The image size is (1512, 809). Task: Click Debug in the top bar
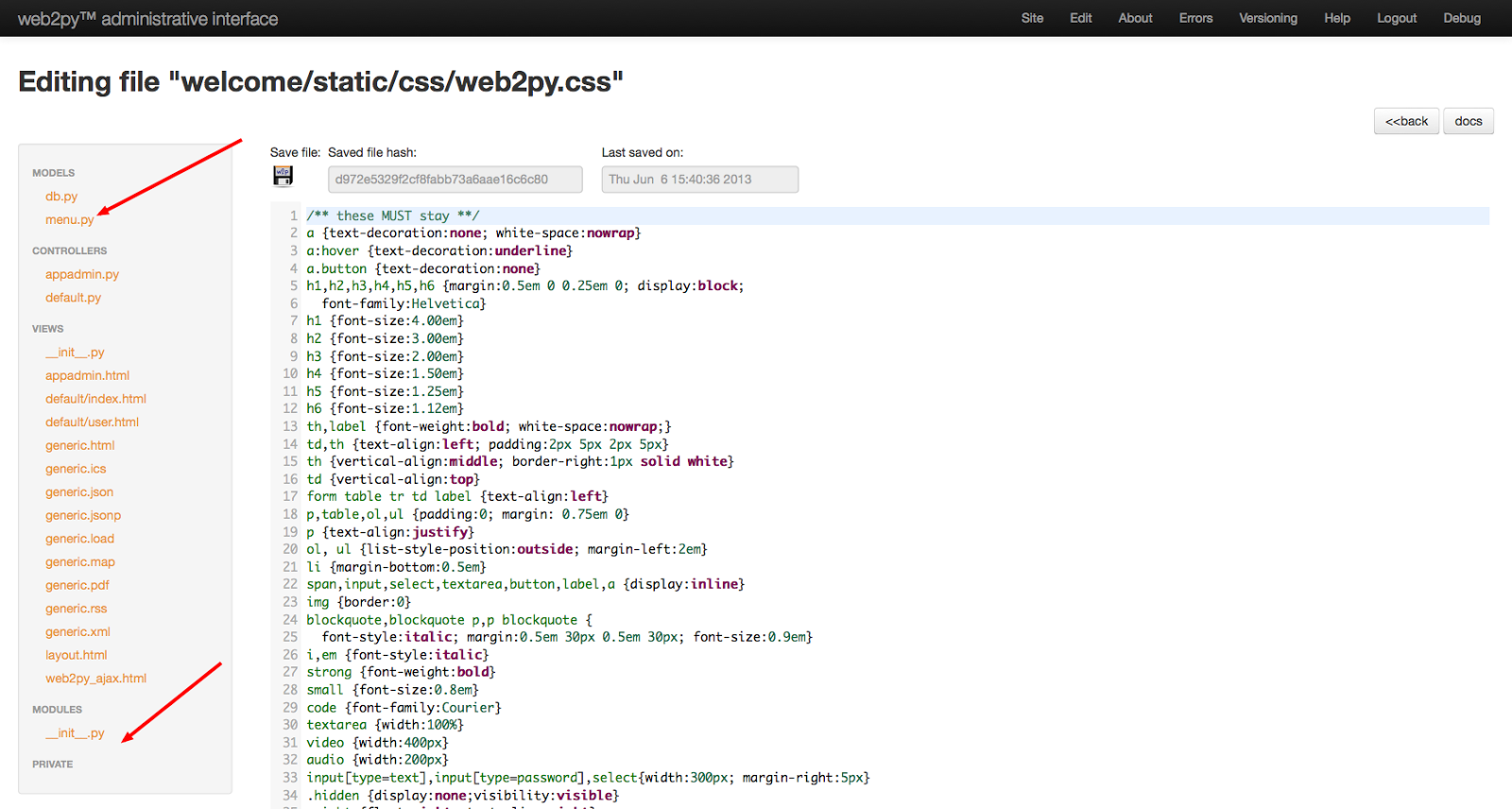coord(1462,18)
